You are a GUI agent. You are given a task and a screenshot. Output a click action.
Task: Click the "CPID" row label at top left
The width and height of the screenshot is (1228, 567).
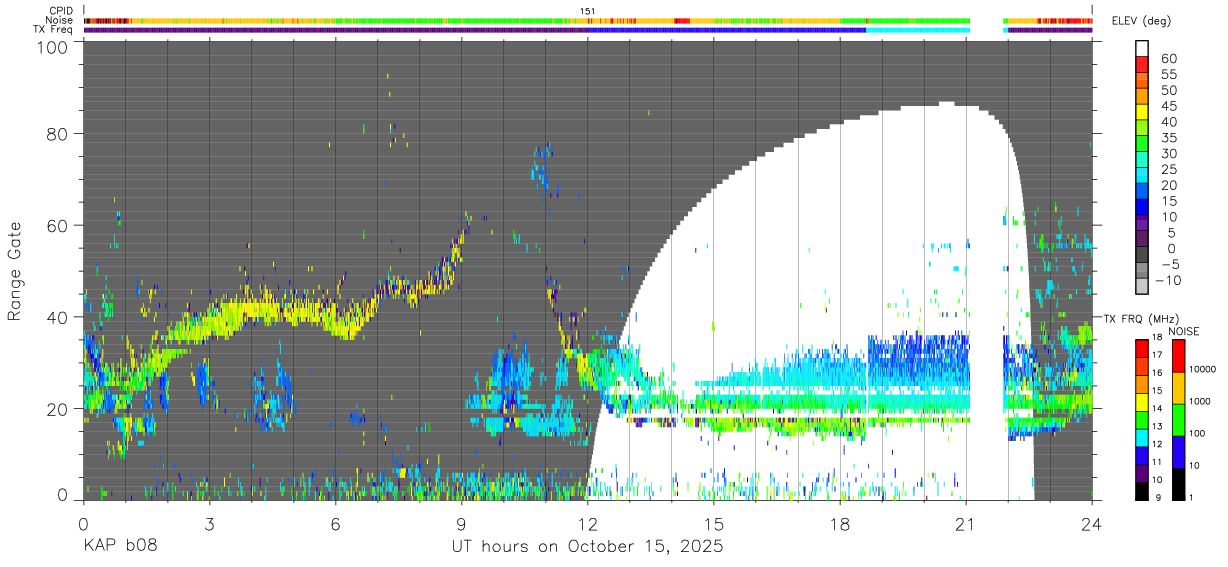click(62, 11)
